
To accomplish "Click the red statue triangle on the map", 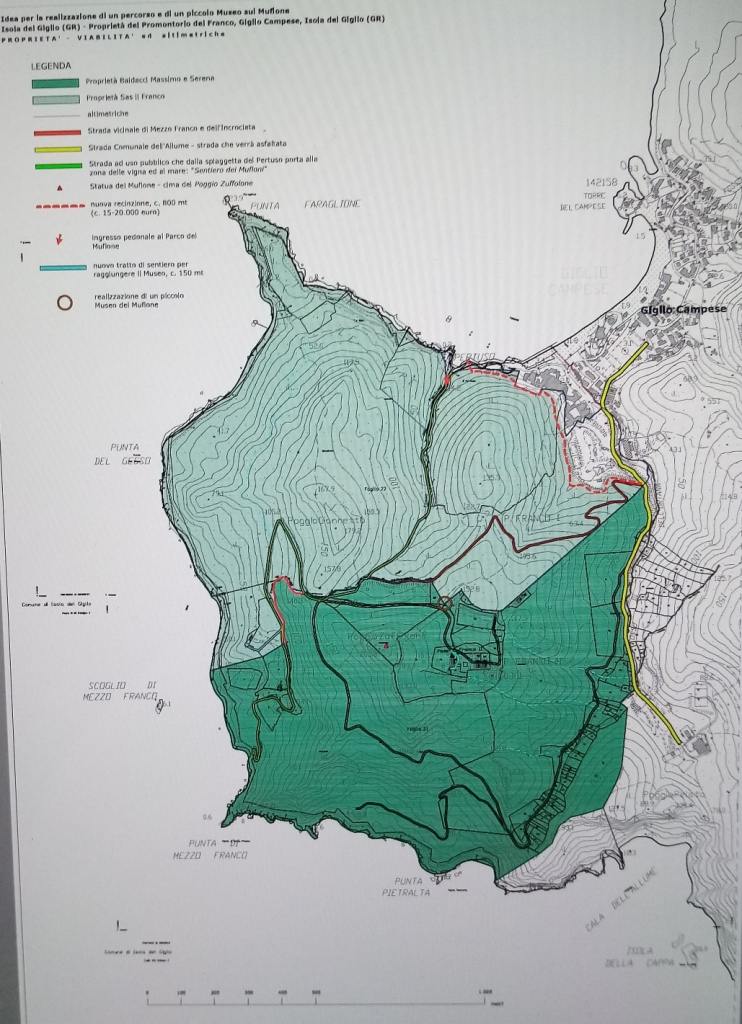I will (386, 645).
